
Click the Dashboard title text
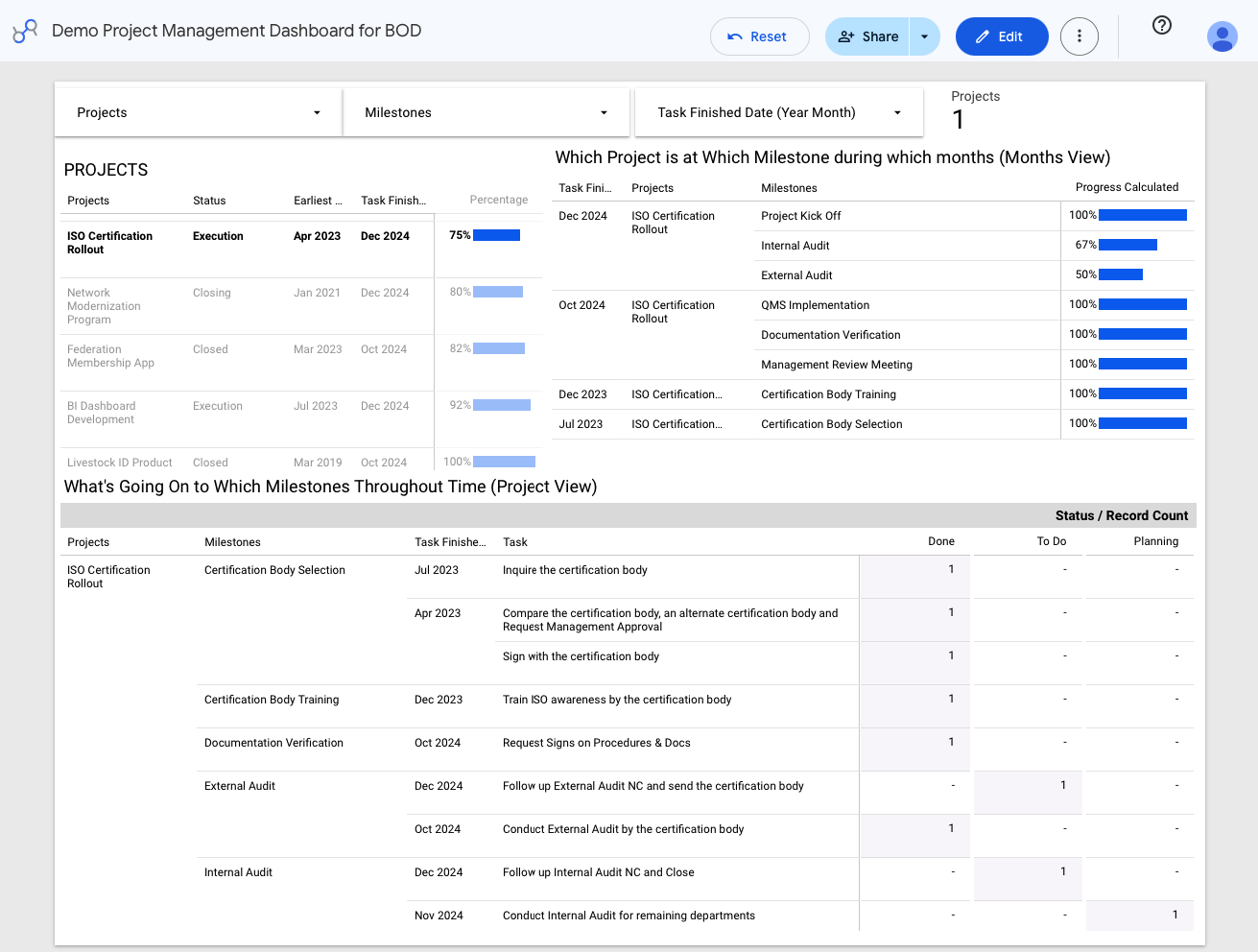(x=236, y=31)
